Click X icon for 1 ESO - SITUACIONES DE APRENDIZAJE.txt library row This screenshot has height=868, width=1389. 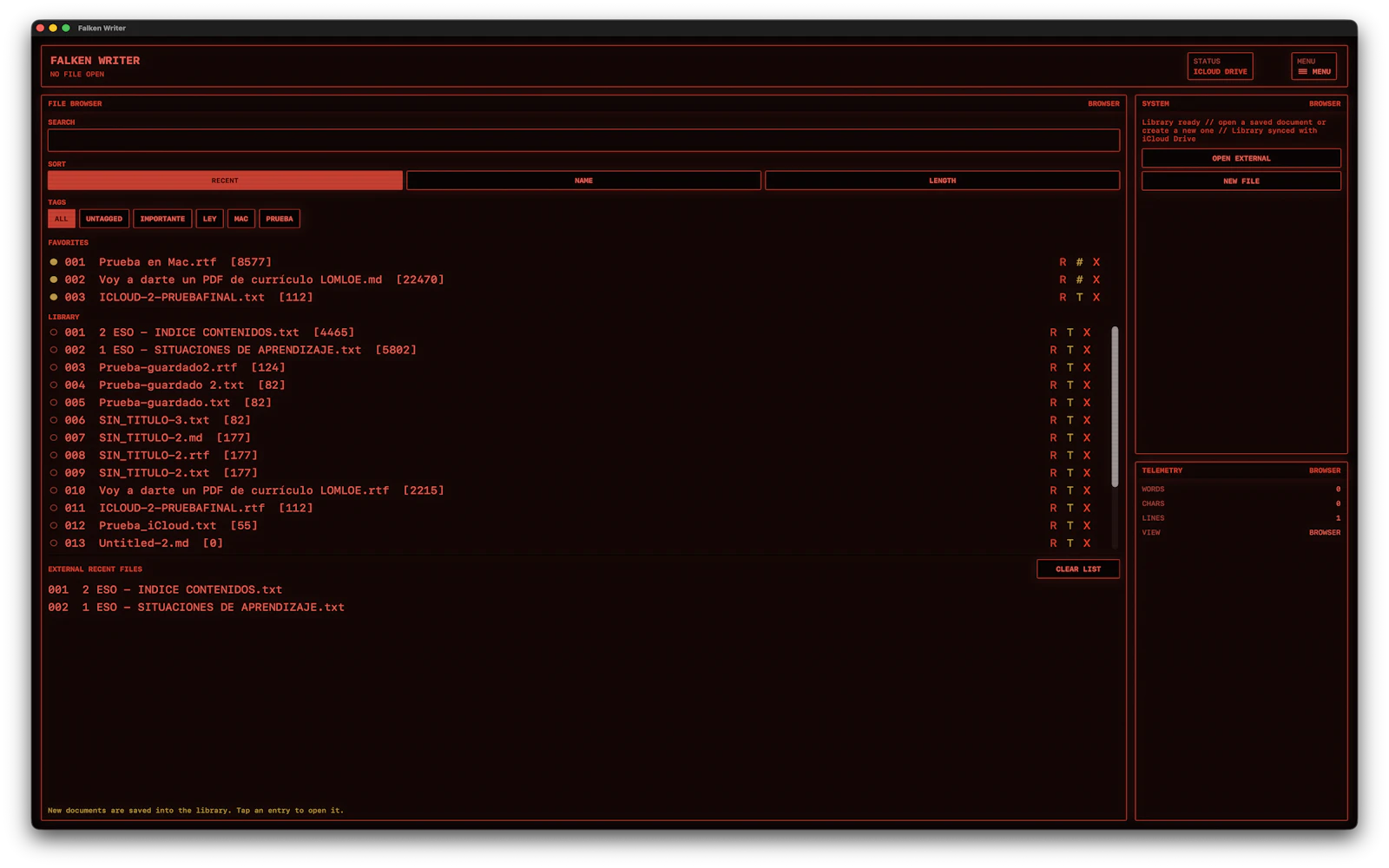(x=1086, y=350)
